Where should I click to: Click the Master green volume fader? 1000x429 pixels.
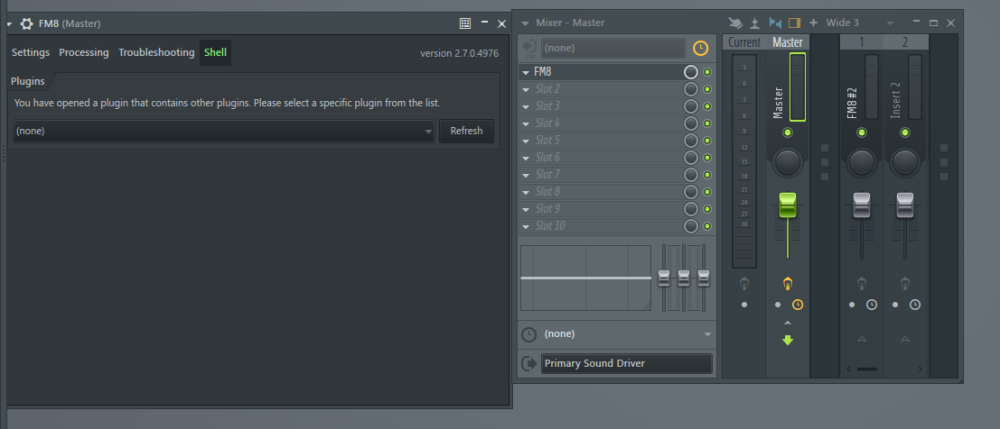[x=788, y=205]
